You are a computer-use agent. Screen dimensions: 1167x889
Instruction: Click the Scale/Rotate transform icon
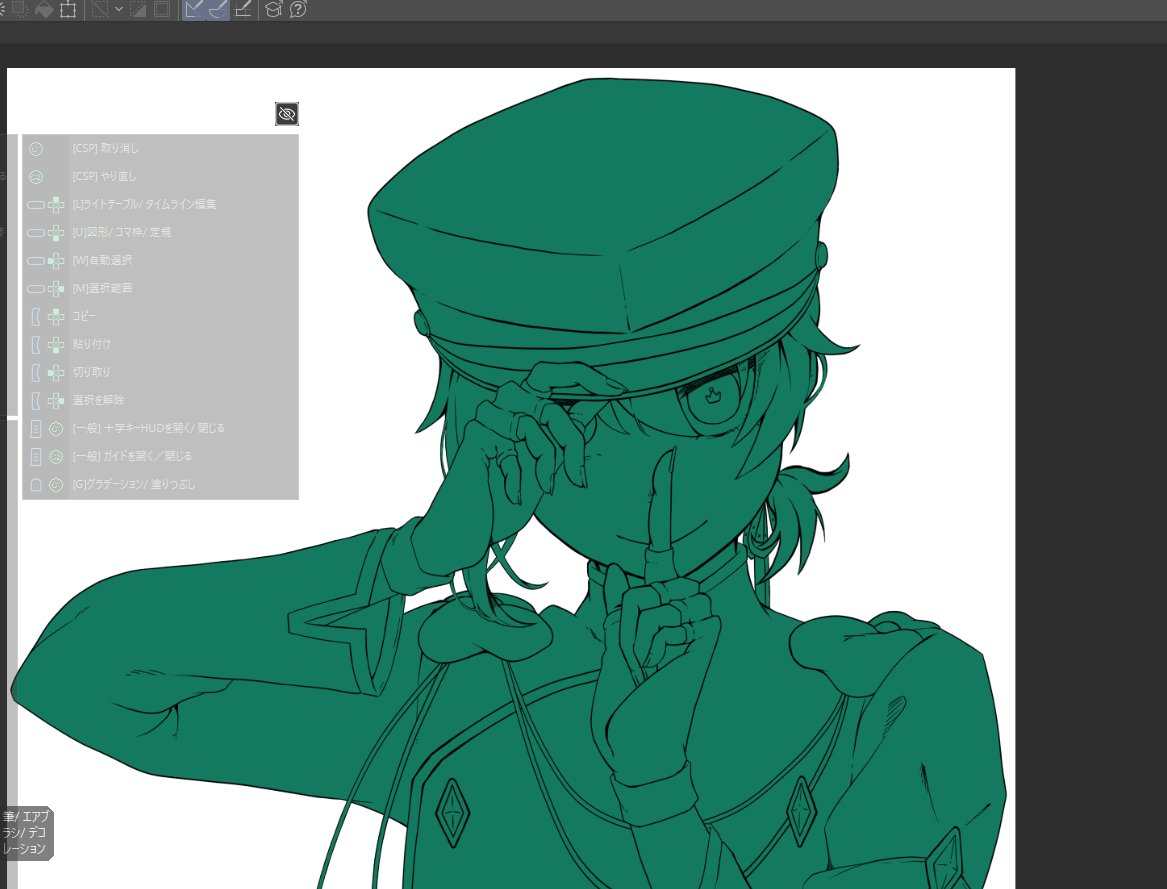tap(68, 9)
